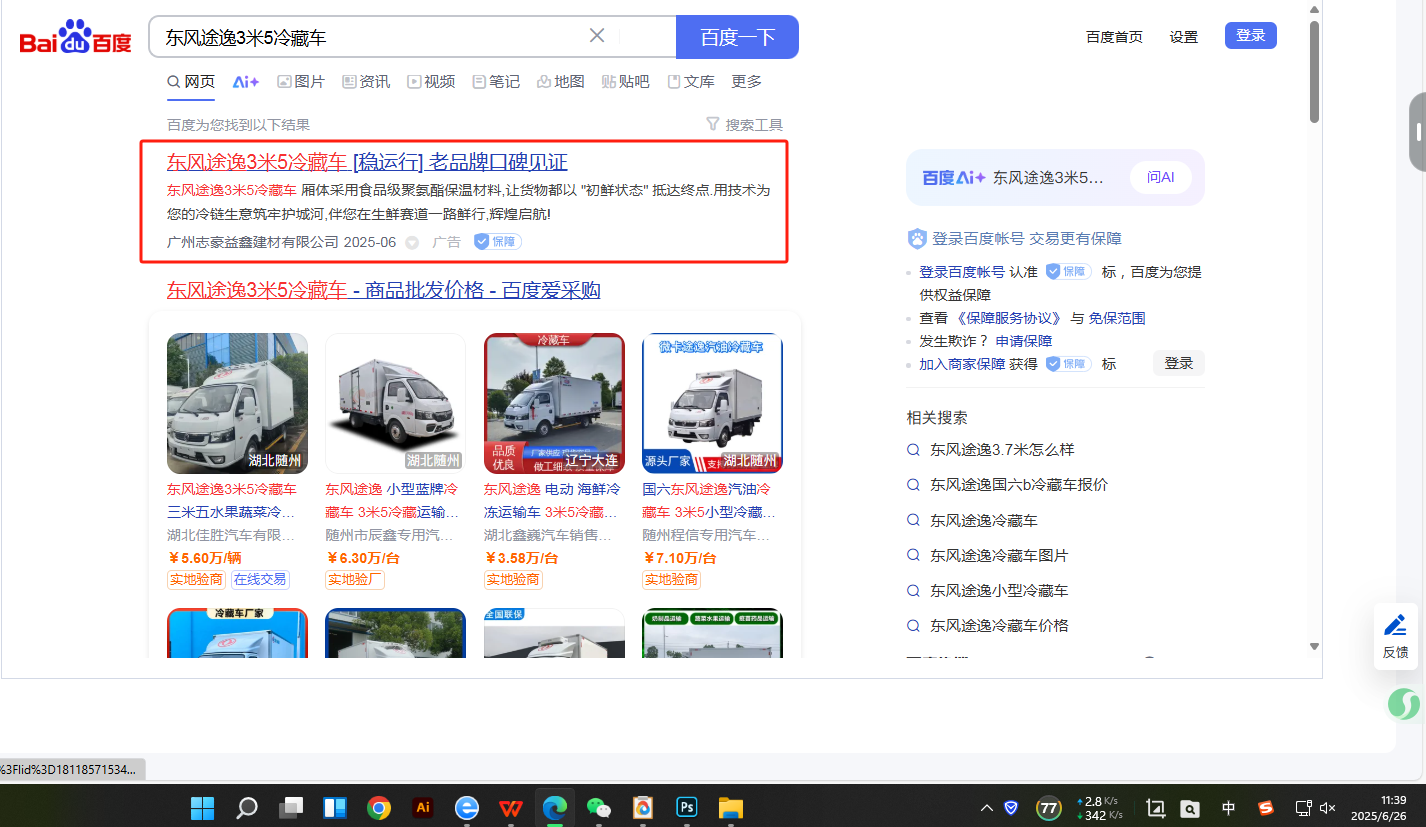Click the 问AI button

pyautogui.click(x=1161, y=177)
